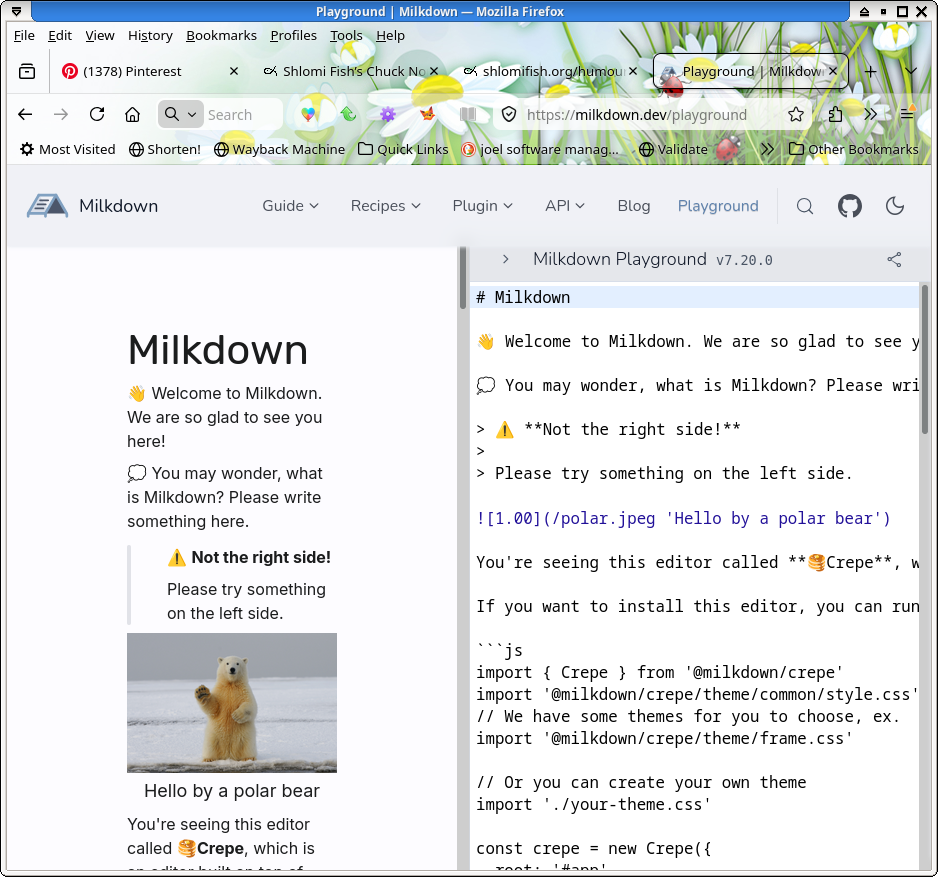938x877 pixels.
Task: Bookmark this page with star icon
Action: coord(796,114)
